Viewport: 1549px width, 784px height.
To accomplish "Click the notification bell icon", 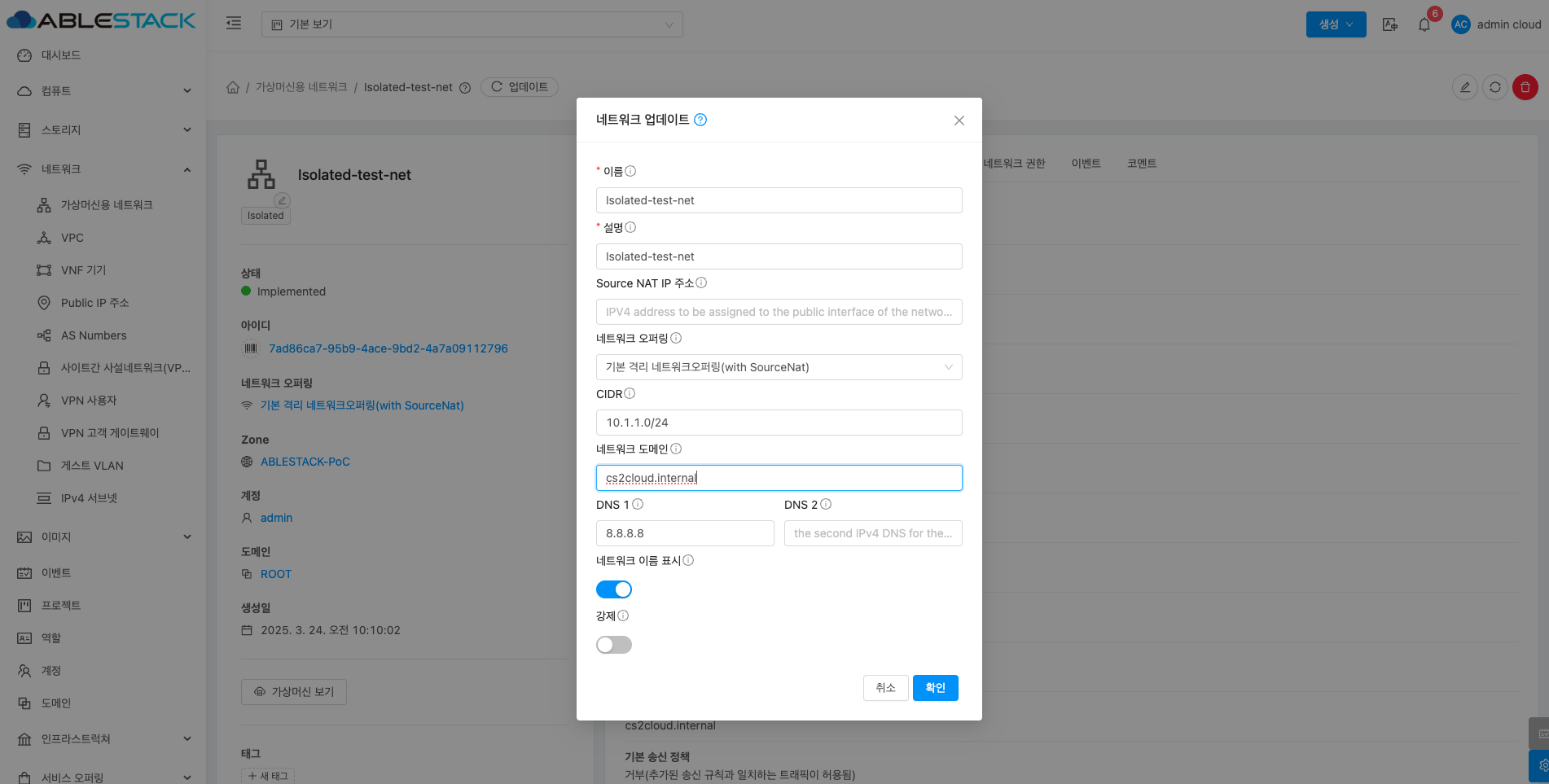I will [x=1424, y=24].
